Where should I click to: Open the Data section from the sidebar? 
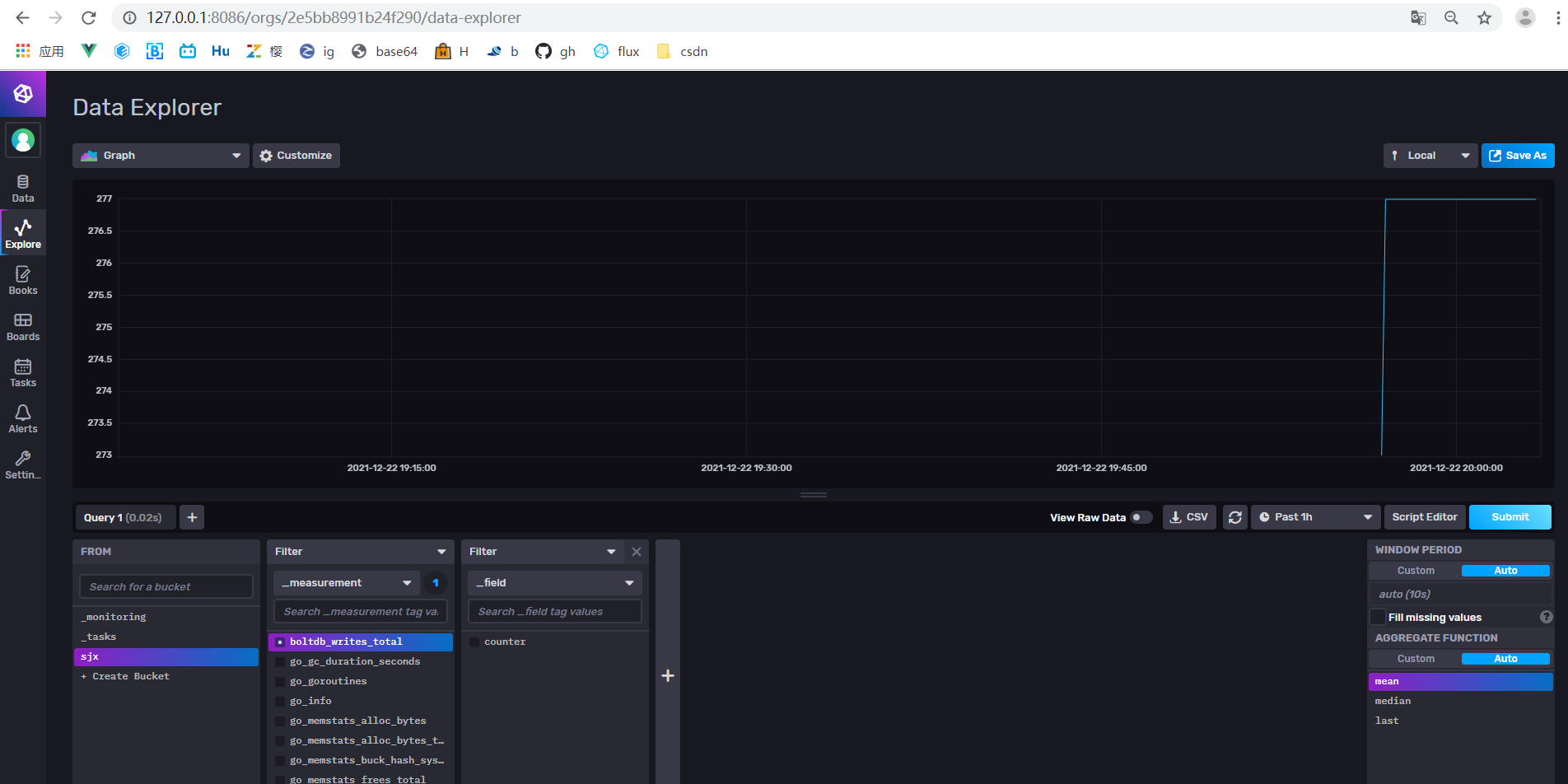coord(22,187)
